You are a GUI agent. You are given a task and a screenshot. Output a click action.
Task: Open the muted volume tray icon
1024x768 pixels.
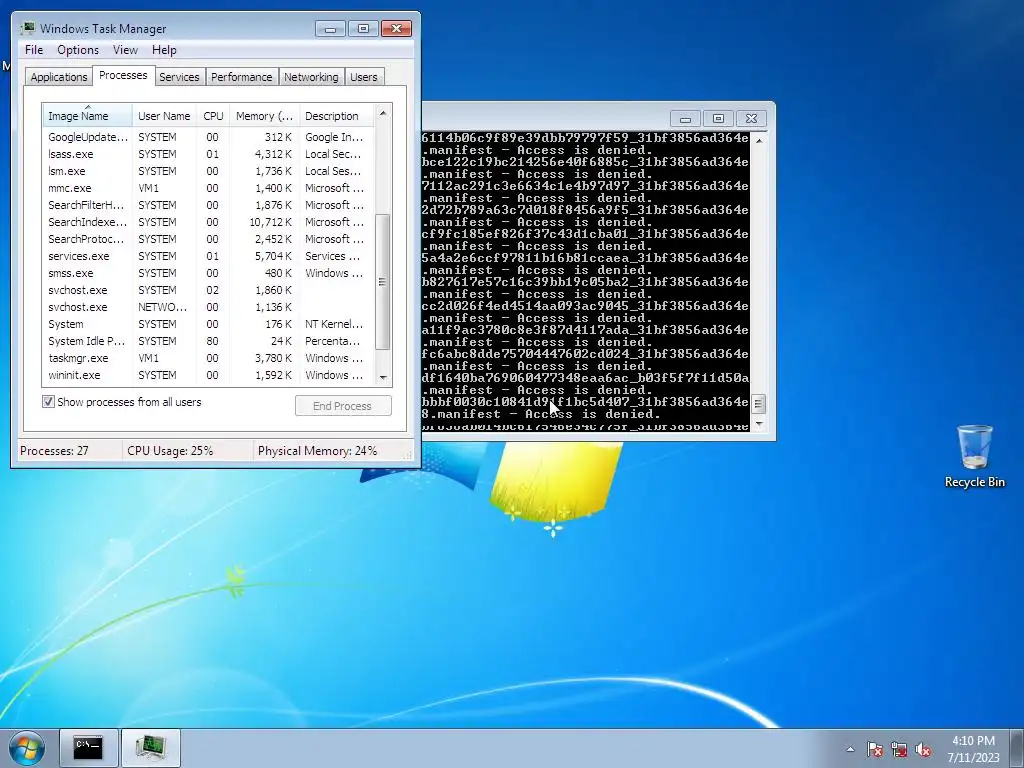tap(923, 749)
